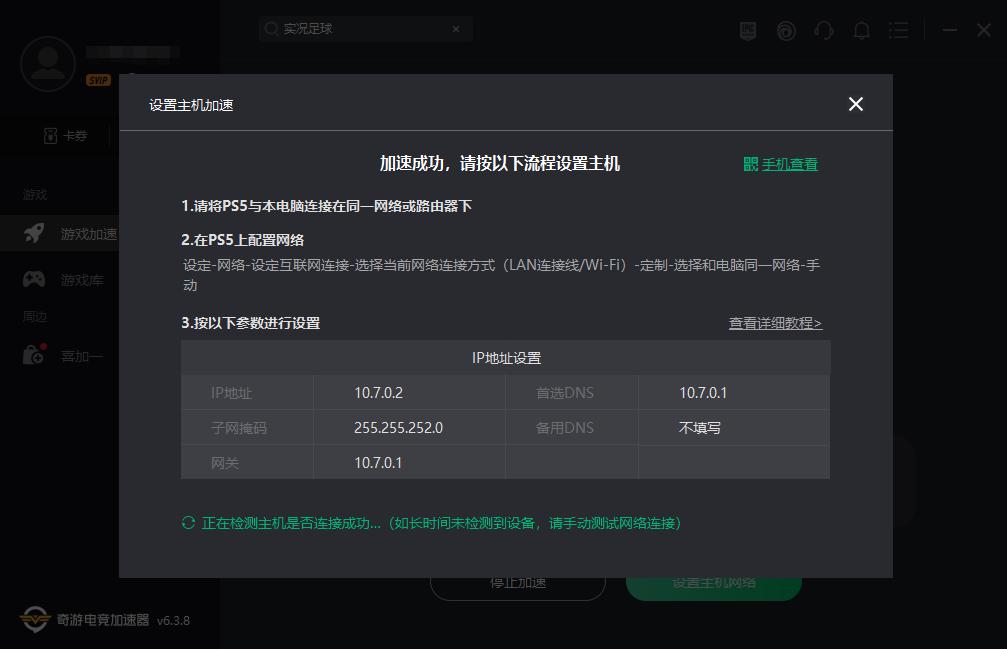Open 喜加一 shopping bag icon with red badge
Viewport: 1007px width, 649px height.
click(x=32, y=354)
